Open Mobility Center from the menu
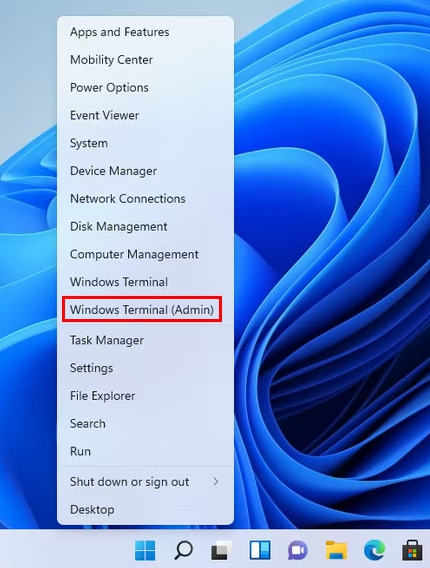The height and width of the screenshot is (568, 430). [145, 60]
